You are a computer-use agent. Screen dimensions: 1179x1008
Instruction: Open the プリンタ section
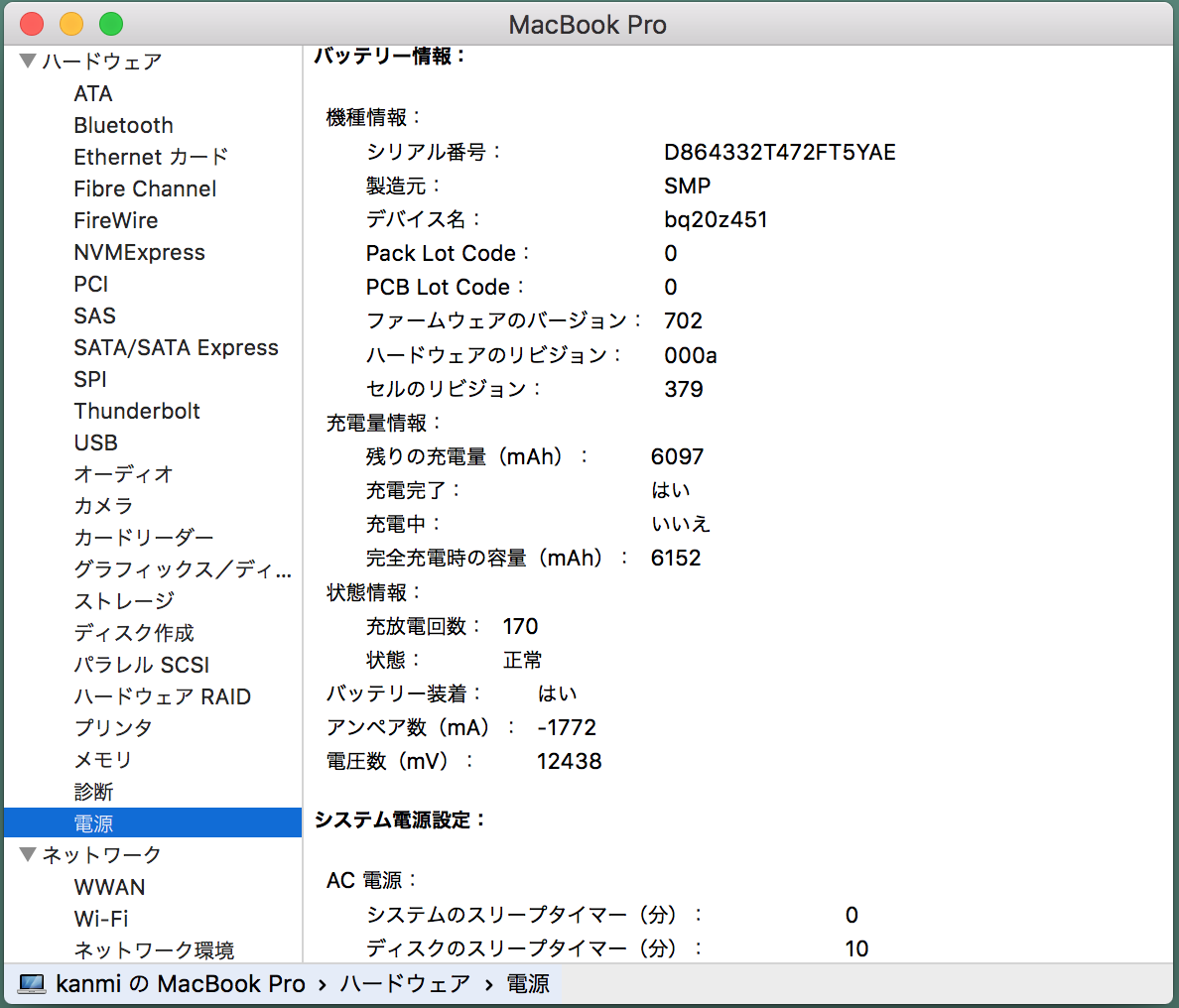[113, 727]
